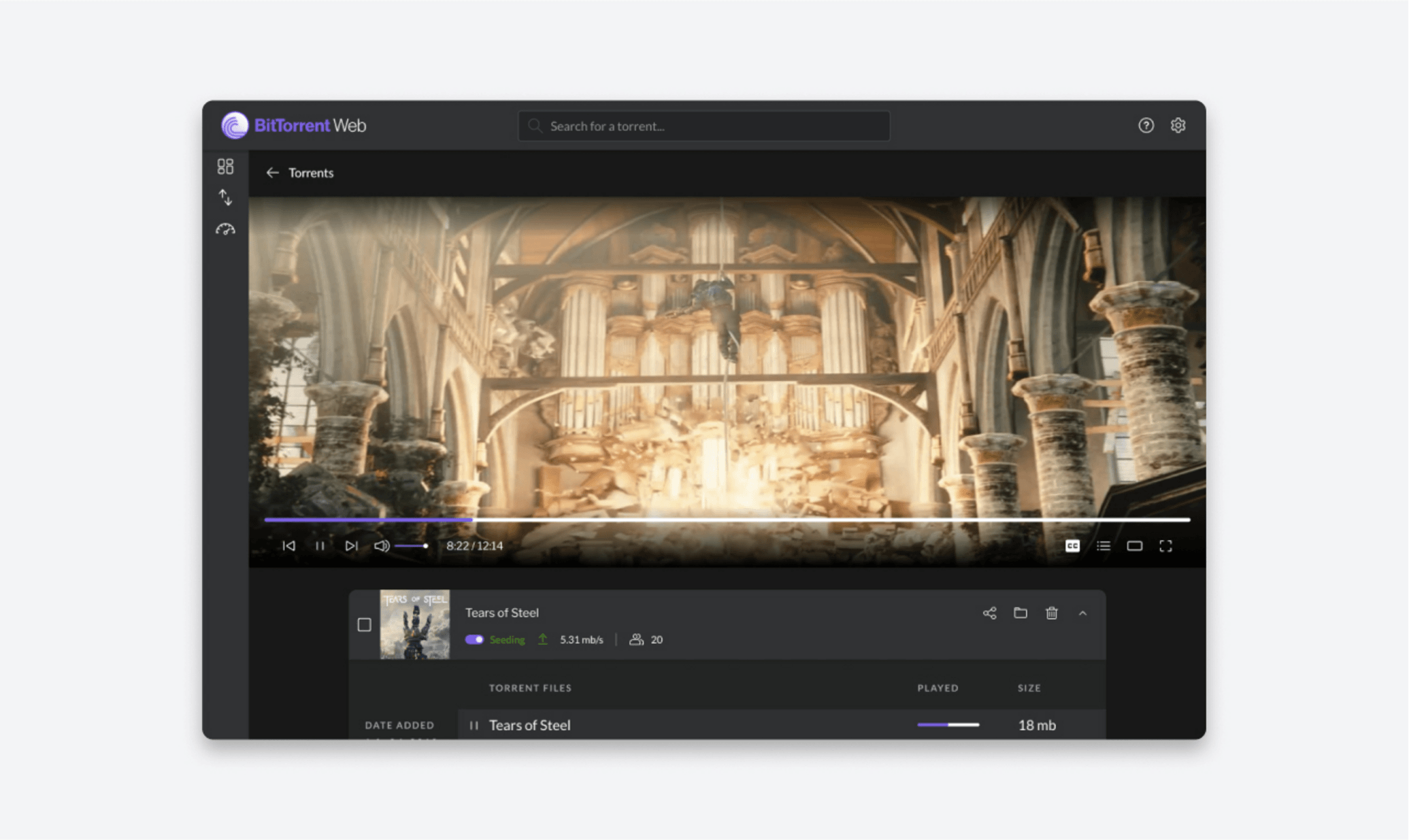The image size is (1409, 840).
Task: Click the PLAYED column header
Action: (938, 688)
